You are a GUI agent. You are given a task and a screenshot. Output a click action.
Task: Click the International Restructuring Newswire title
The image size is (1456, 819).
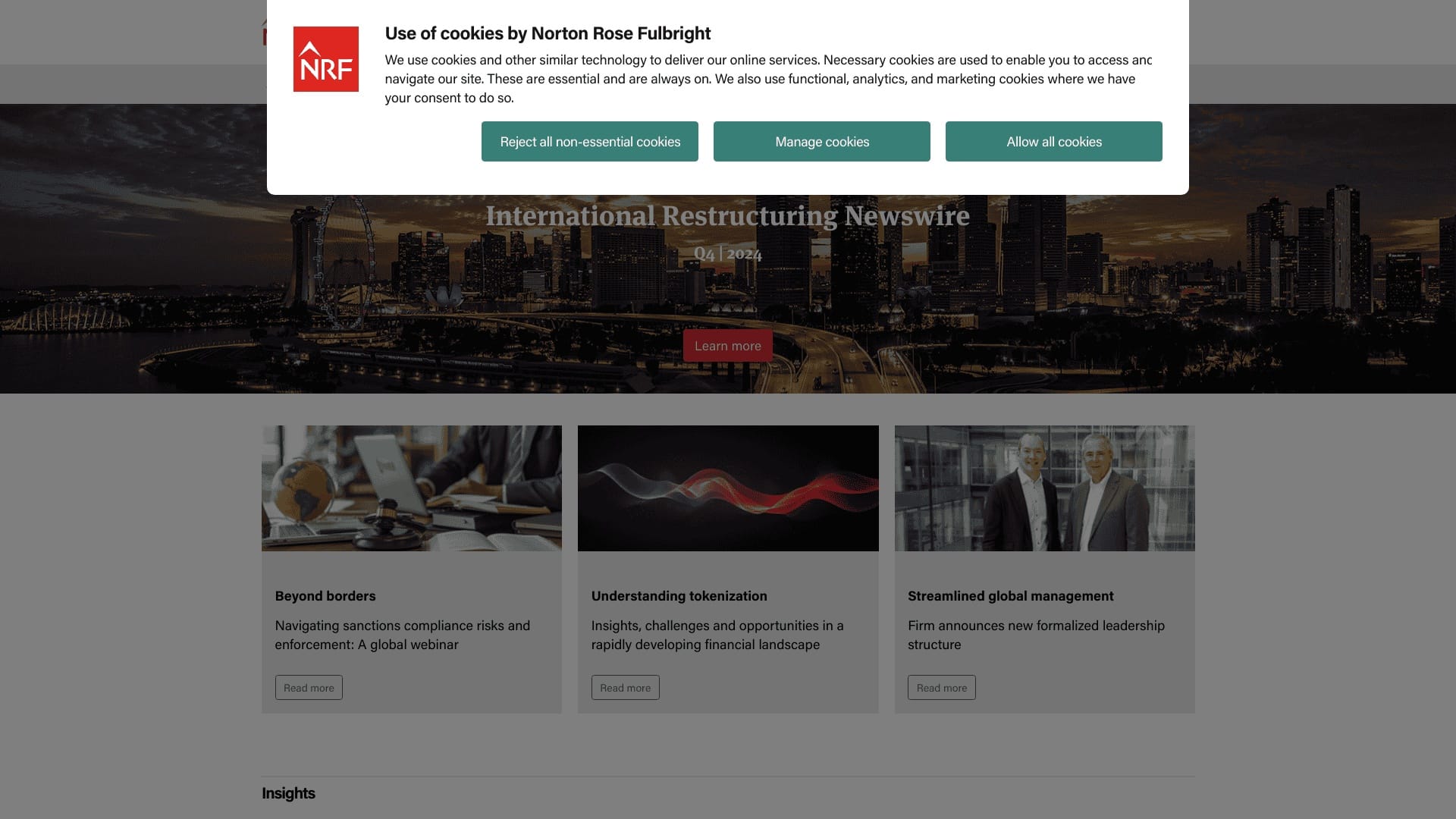tap(728, 216)
